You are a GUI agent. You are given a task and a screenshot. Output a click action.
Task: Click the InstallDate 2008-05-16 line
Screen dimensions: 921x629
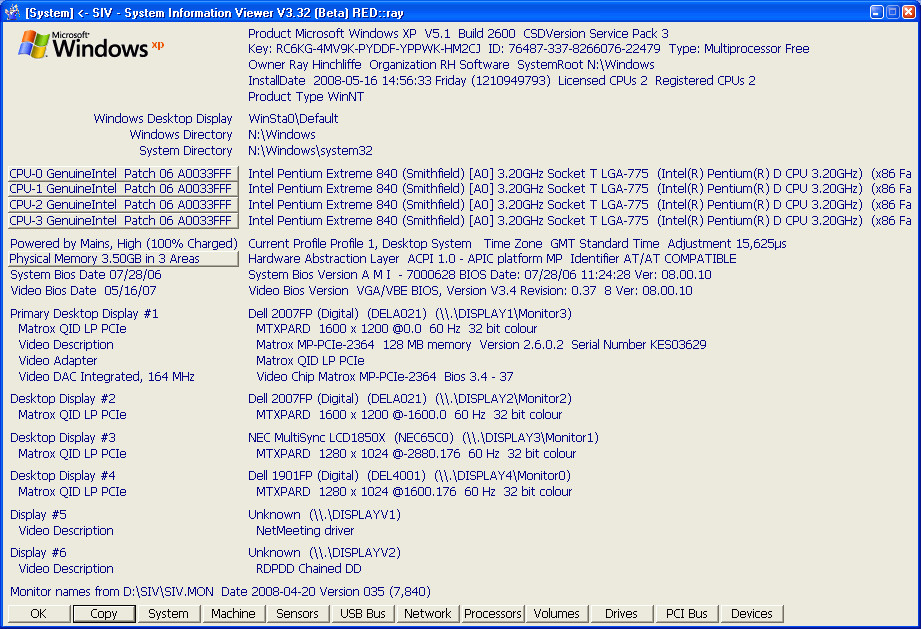click(502, 80)
